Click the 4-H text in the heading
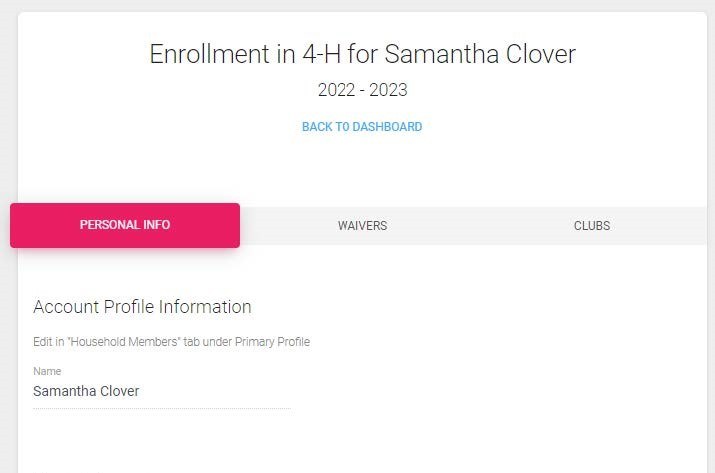 coord(321,54)
